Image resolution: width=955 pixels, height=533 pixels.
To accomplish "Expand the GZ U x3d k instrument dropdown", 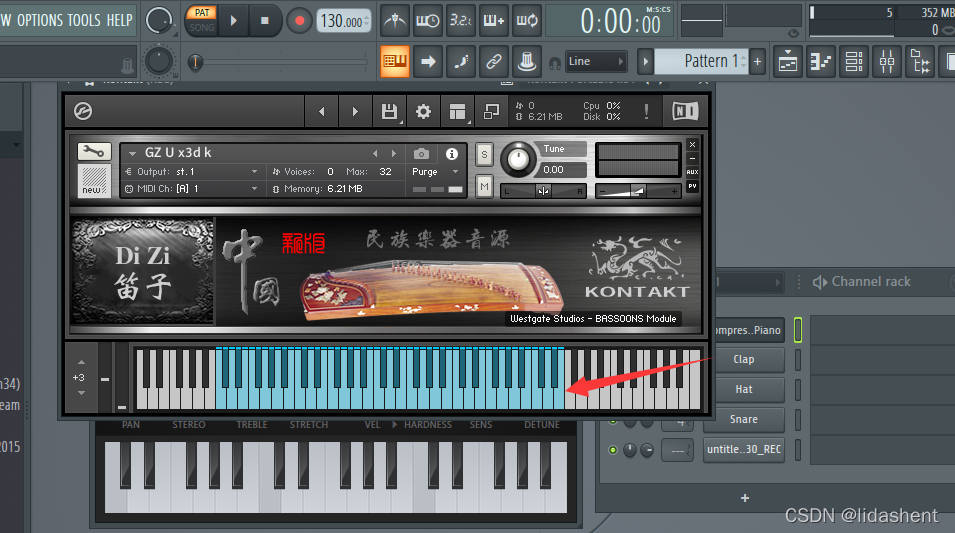I will pyautogui.click(x=132, y=154).
